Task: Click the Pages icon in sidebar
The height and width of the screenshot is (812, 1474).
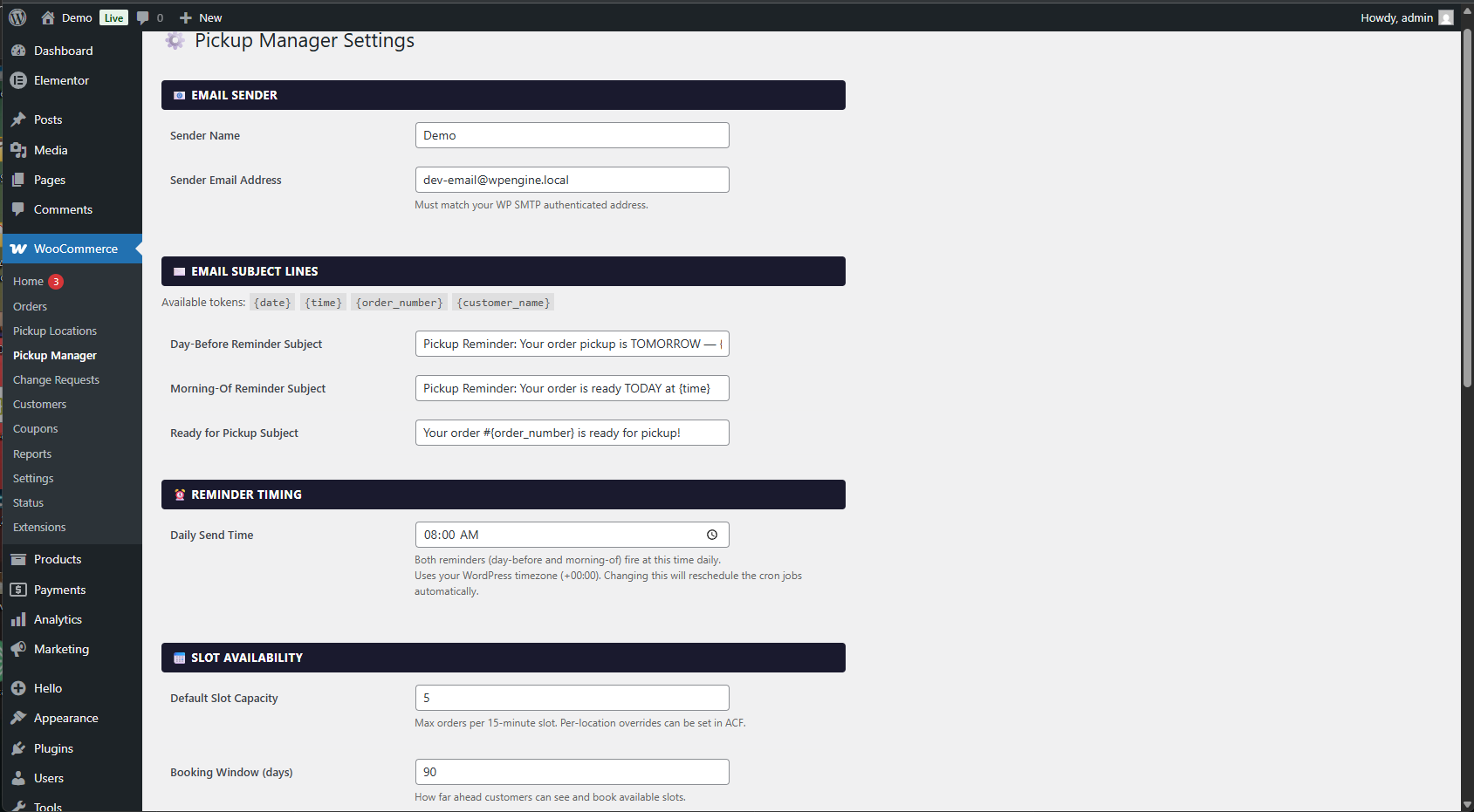Action: coord(18,180)
